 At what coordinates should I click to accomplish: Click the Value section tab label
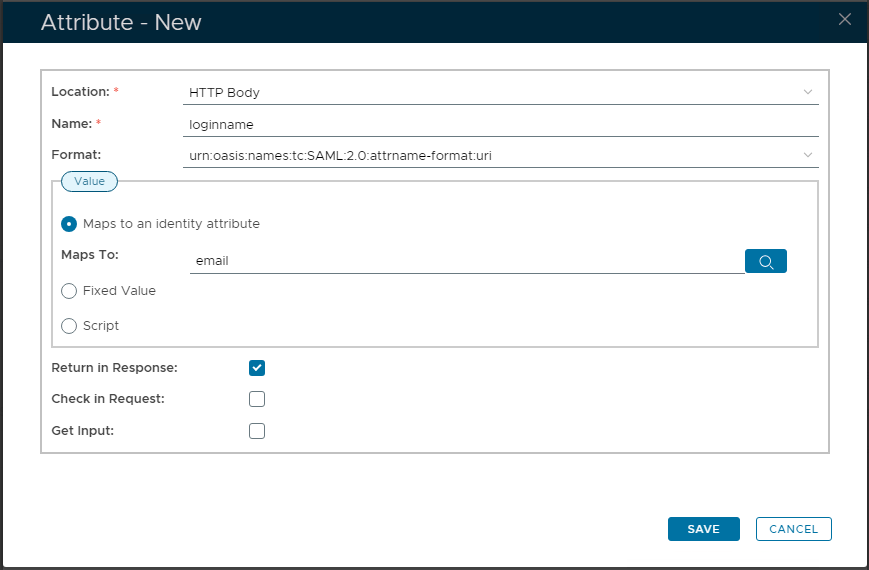(x=90, y=181)
